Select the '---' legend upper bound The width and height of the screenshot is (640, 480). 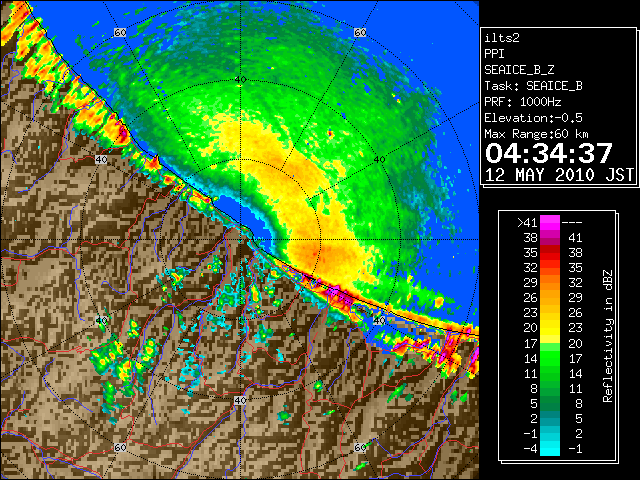[572, 223]
